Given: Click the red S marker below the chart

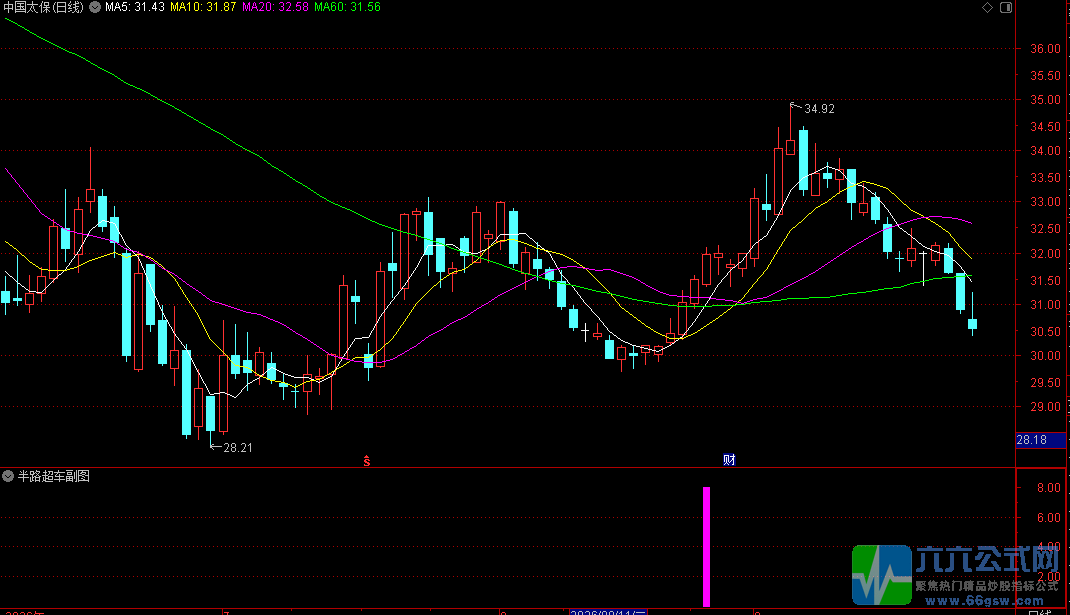Looking at the screenshot, I should click(366, 461).
